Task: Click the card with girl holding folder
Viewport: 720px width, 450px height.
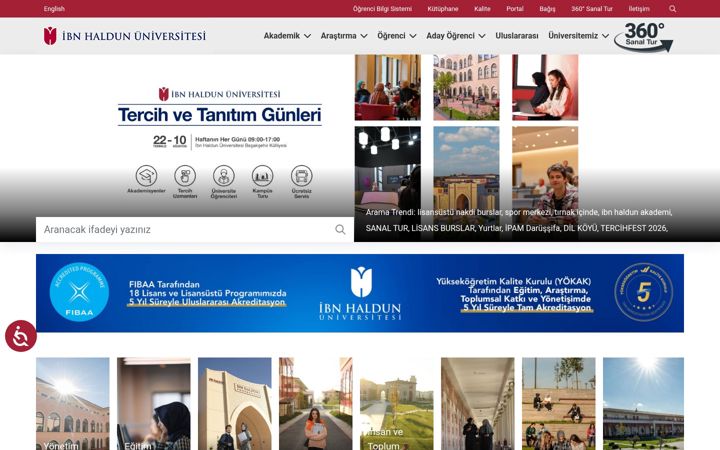Action: point(316,404)
